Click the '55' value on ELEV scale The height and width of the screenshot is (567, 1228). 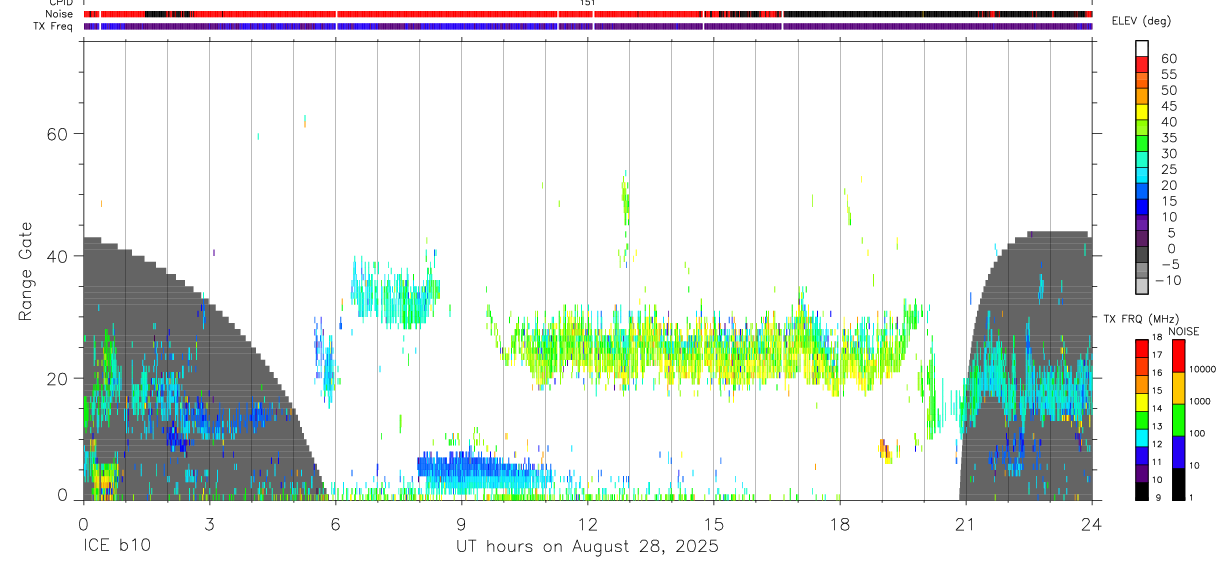pyautogui.click(x=1168, y=74)
